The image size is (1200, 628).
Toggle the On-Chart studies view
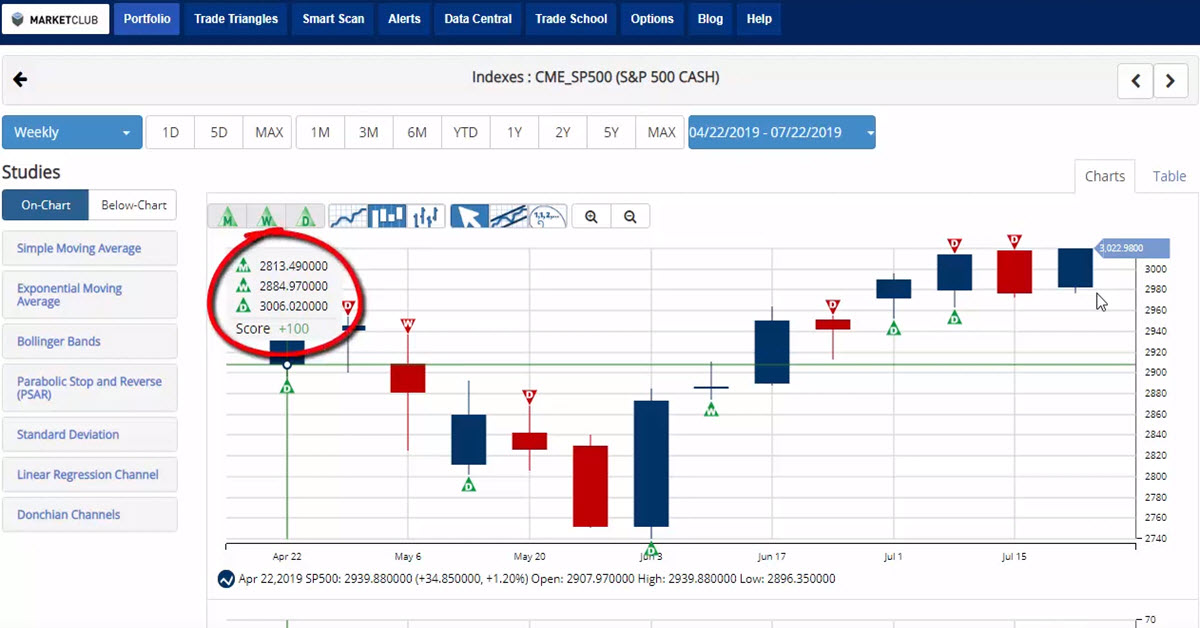coord(45,204)
